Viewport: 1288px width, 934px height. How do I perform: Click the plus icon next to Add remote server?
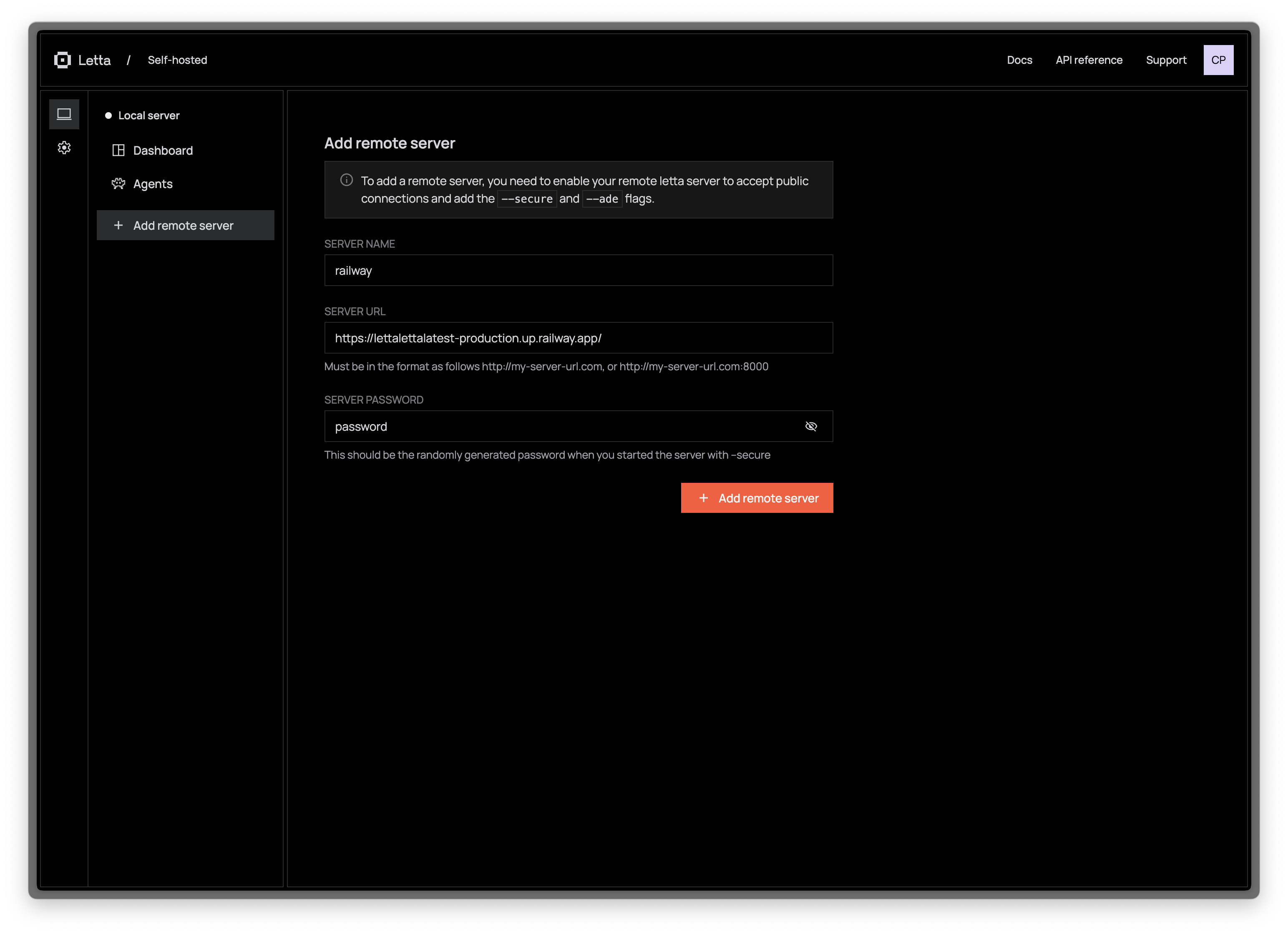[118, 226]
